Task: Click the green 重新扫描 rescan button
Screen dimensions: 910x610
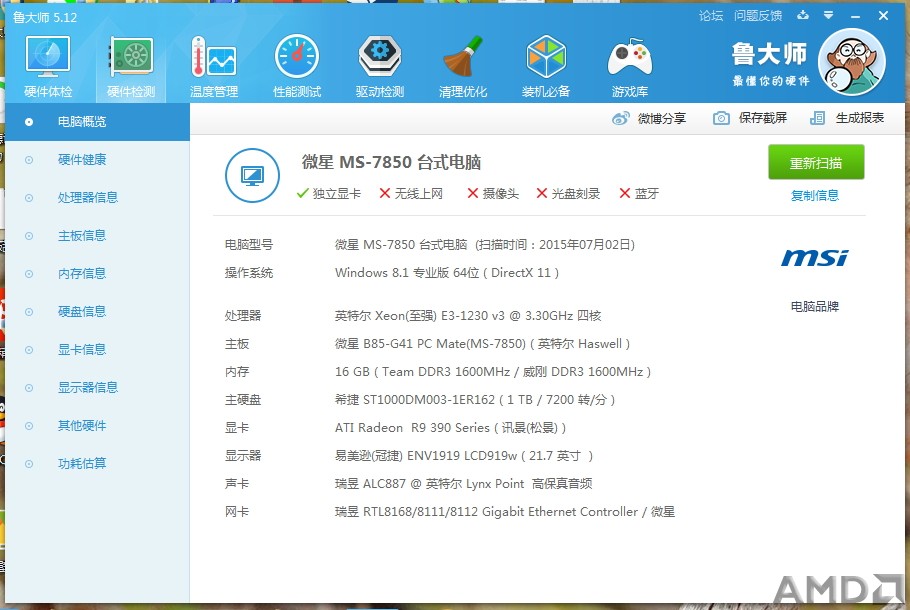Action: (816, 163)
